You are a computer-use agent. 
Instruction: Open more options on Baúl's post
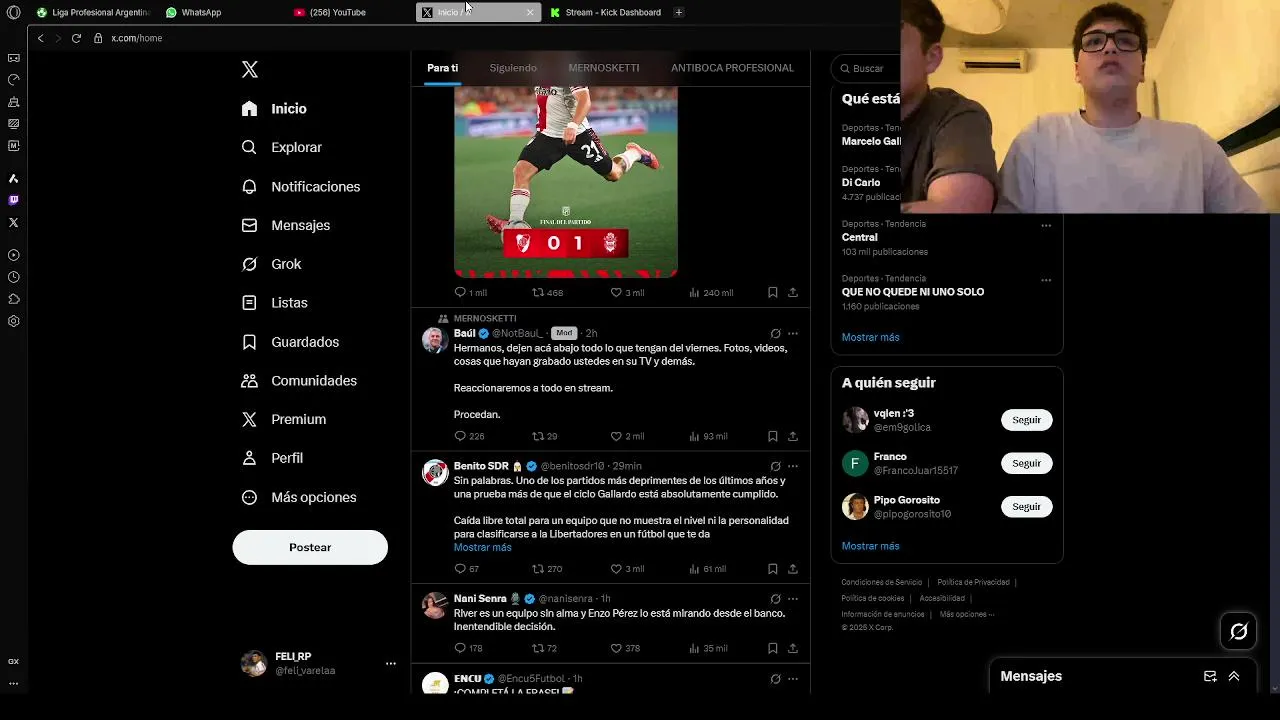point(793,333)
